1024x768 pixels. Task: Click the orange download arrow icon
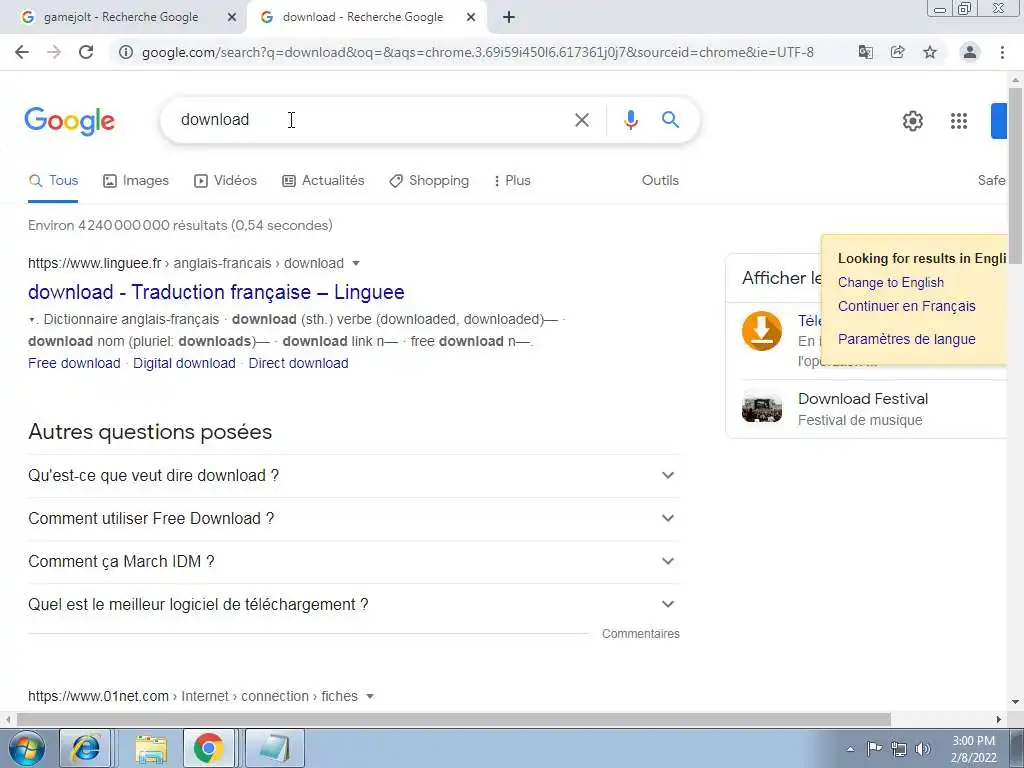pyautogui.click(x=761, y=331)
